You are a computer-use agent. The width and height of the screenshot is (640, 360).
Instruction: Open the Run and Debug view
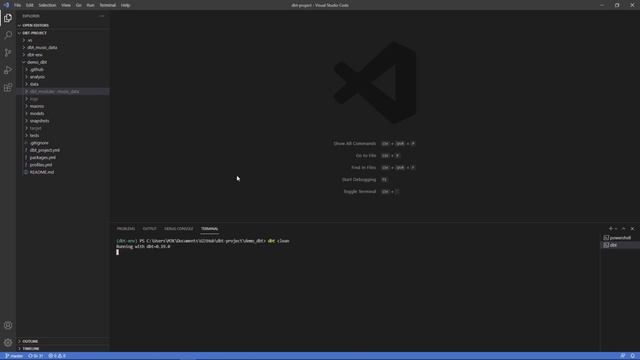[x=8, y=70]
